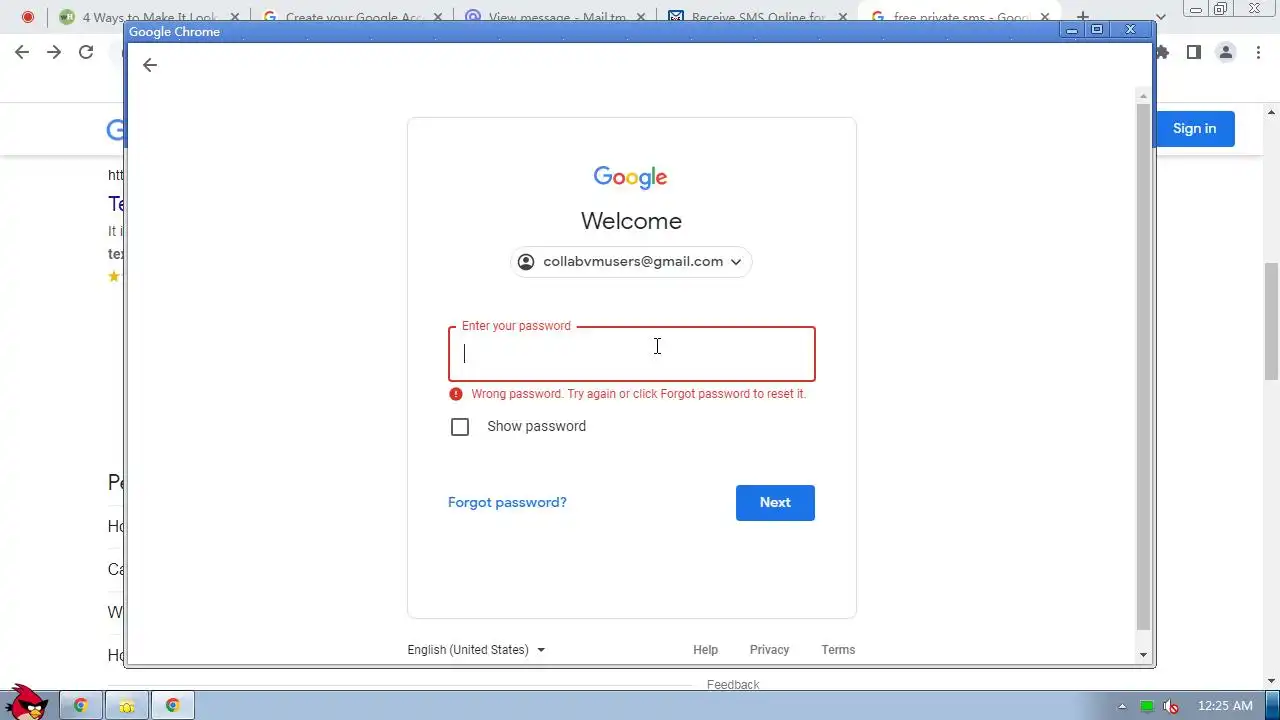Screen dimensions: 1280x720
Task: Enable the Show password checkbox
Action: pos(460,427)
